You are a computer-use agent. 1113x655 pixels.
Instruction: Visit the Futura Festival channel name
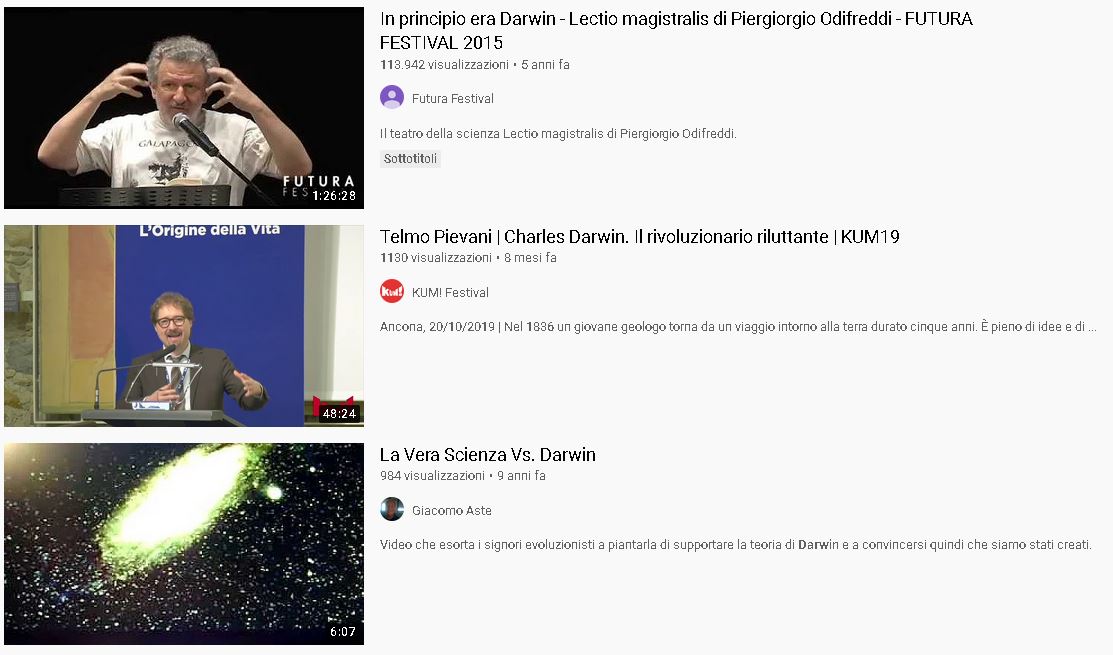point(453,99)
